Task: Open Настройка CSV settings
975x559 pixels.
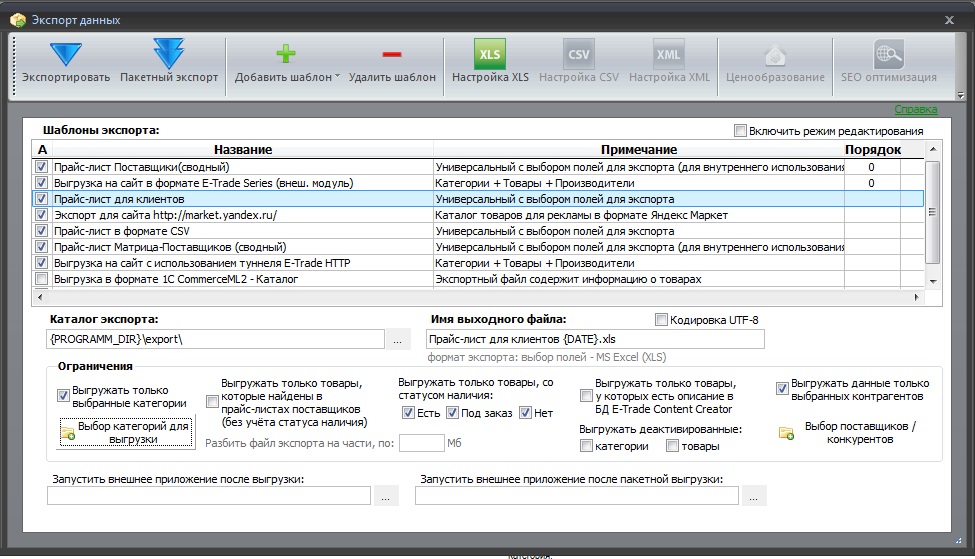Action: 579,61
